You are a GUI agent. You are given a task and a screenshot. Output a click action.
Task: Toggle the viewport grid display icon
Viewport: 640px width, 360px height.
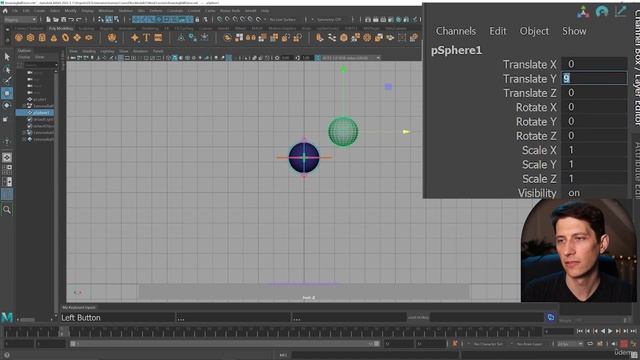pyautogui.click(x=121, y=58)
